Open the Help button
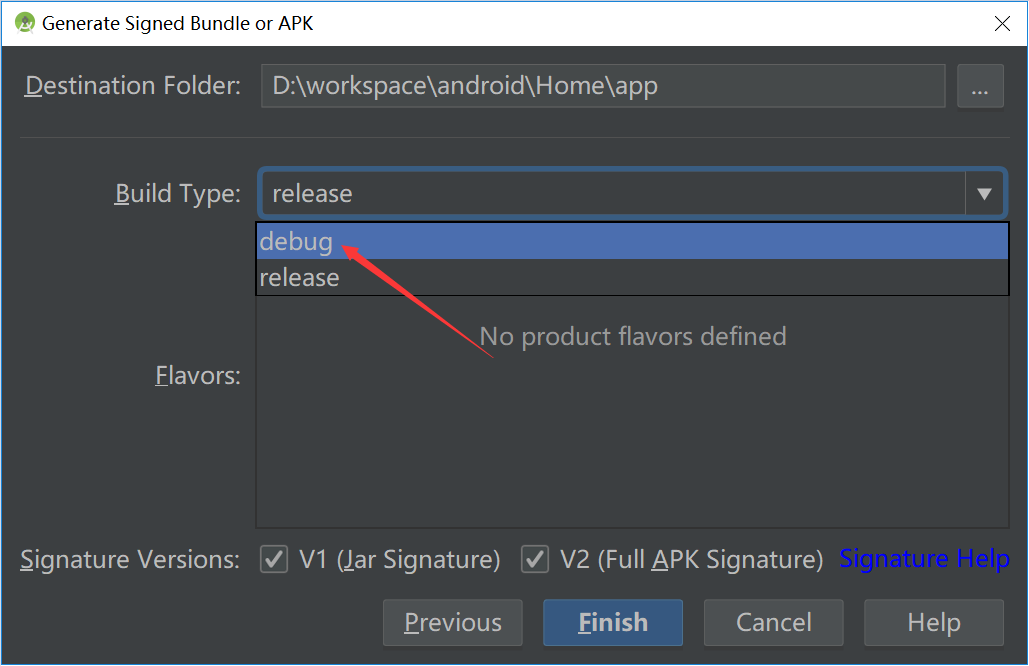Image resolution: width=1029 pixels, height=666 pixels. [x=933, y=622]
